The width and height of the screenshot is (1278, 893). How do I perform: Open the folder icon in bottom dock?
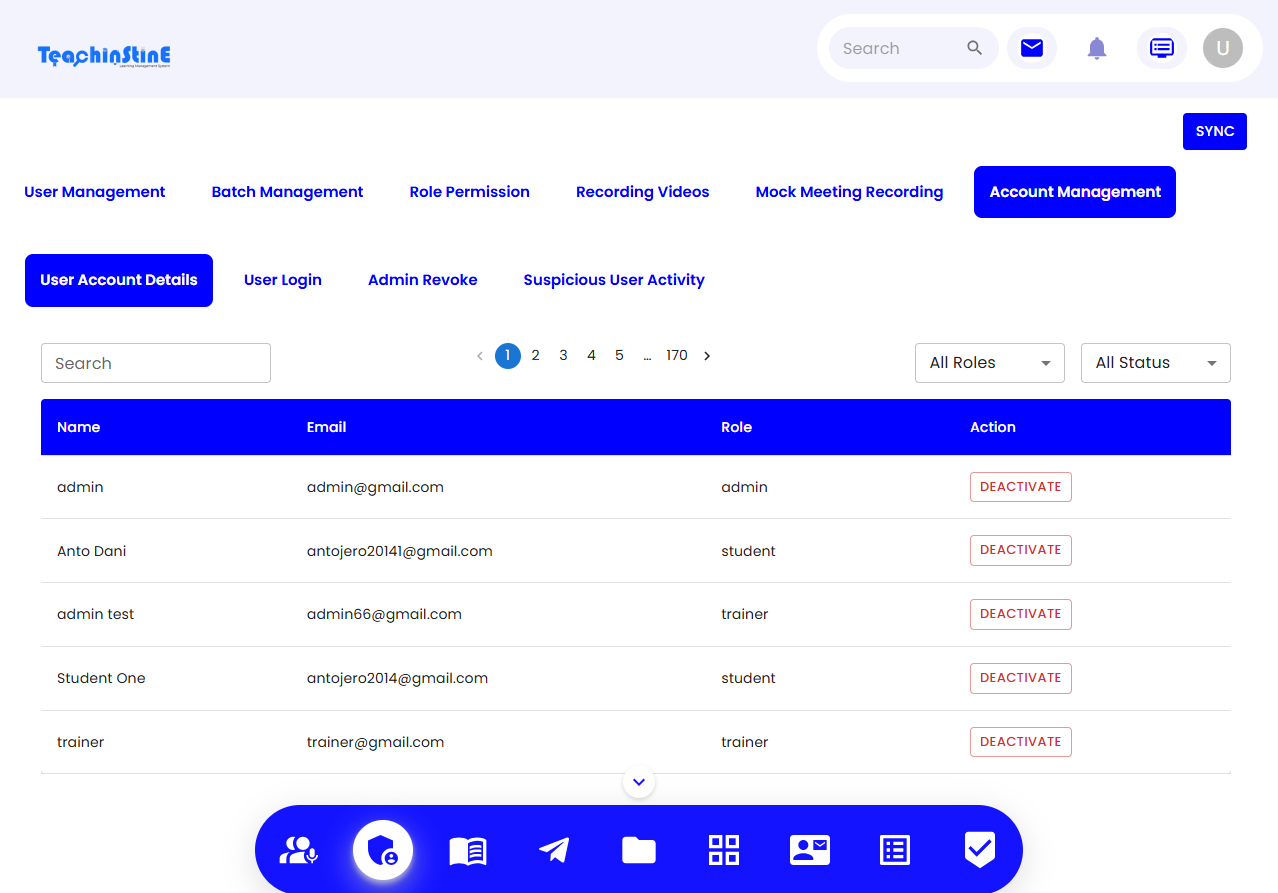tap(638, 851)
